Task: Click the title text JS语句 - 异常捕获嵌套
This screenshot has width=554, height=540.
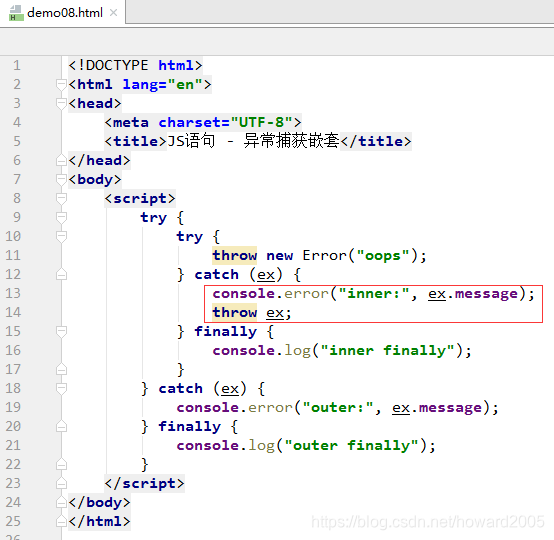Action: pos(253,141)
